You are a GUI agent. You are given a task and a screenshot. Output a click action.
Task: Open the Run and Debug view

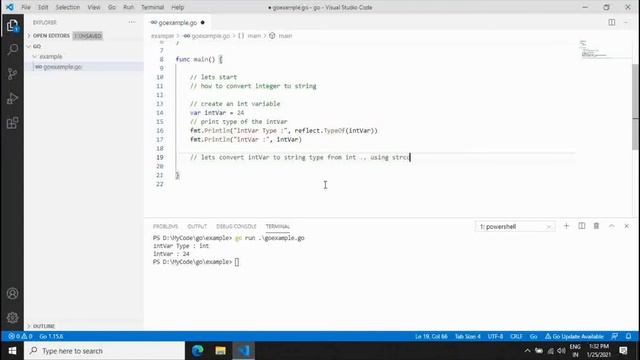click(x=12, y=98)
